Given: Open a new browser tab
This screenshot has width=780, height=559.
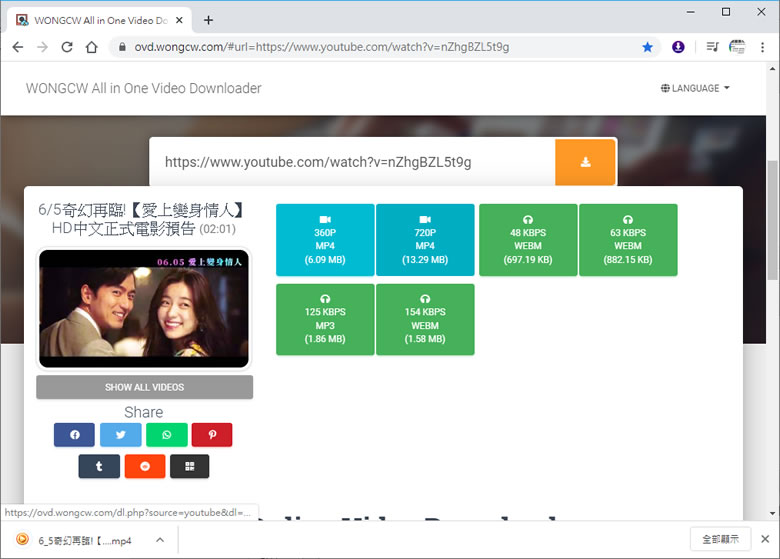Looking at the screenshot, I should pos(208,20).
